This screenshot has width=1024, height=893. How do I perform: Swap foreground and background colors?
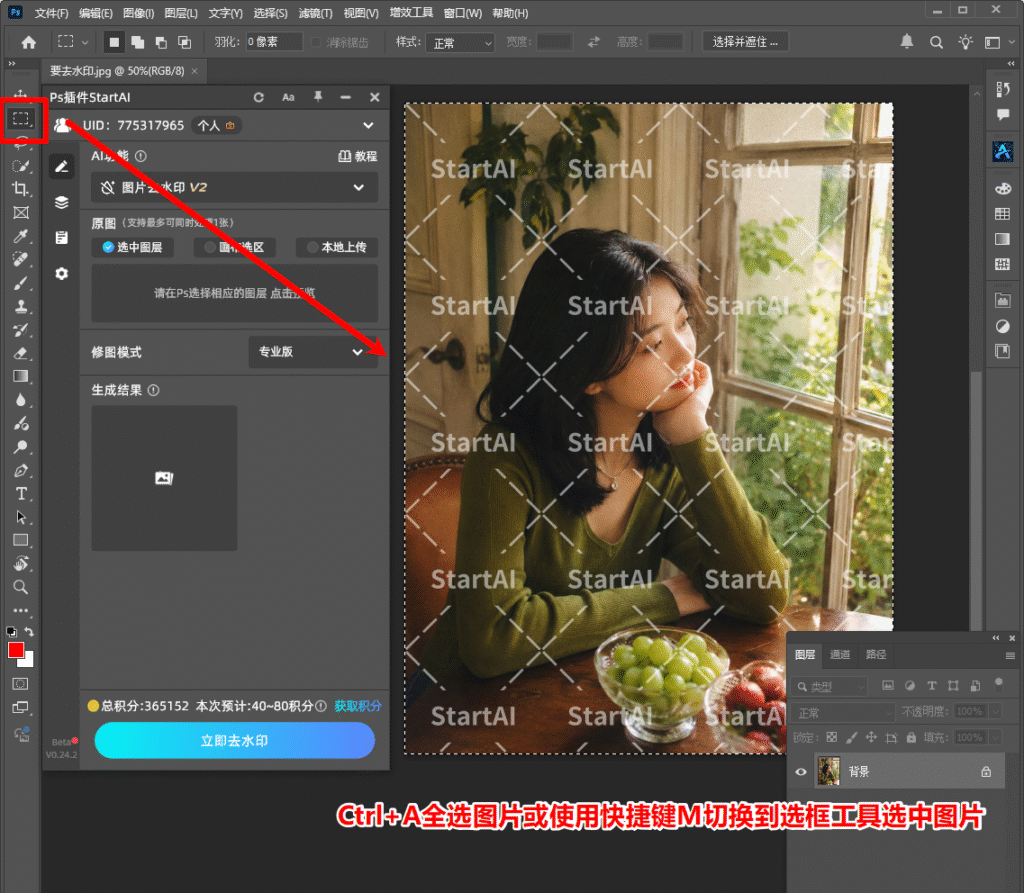coord(29,632)
